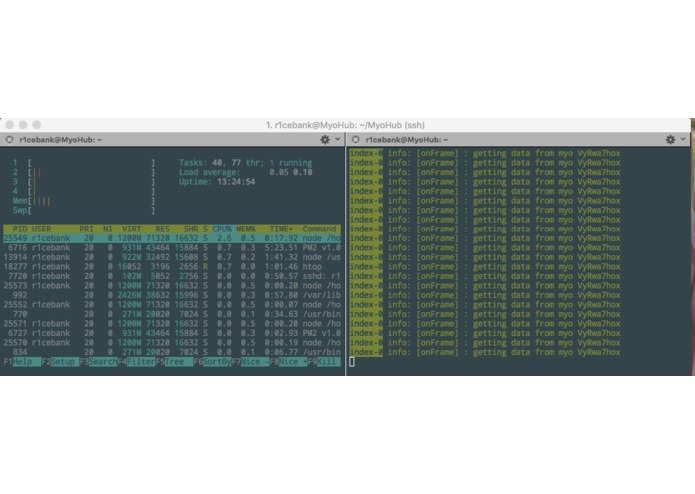Switch to F5 Tree view
This screenshot has width=695, height=494.
(174, 362)
